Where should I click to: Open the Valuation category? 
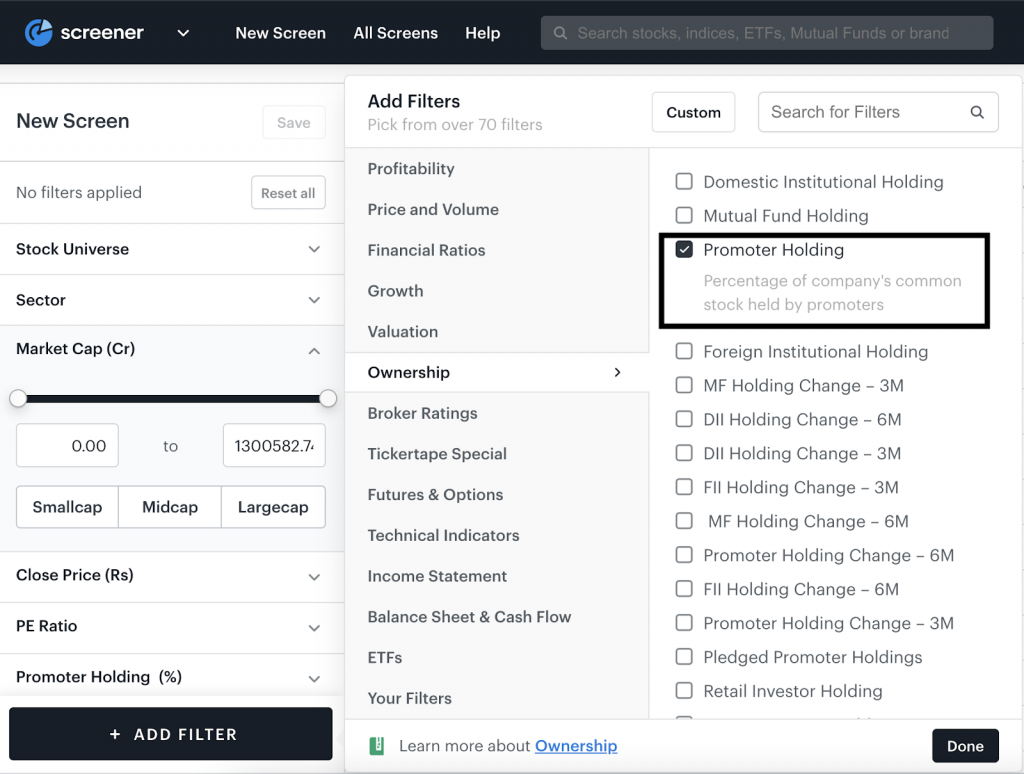(x=496, y=331)
